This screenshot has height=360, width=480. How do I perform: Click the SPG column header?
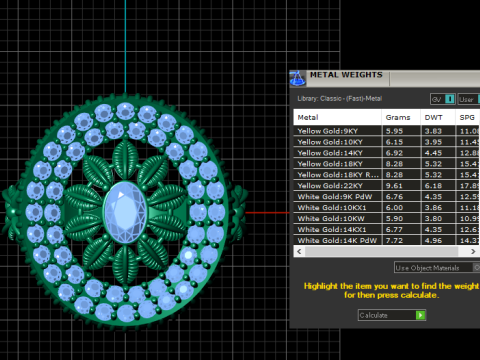pyautogui.click(x=468, y=117)
